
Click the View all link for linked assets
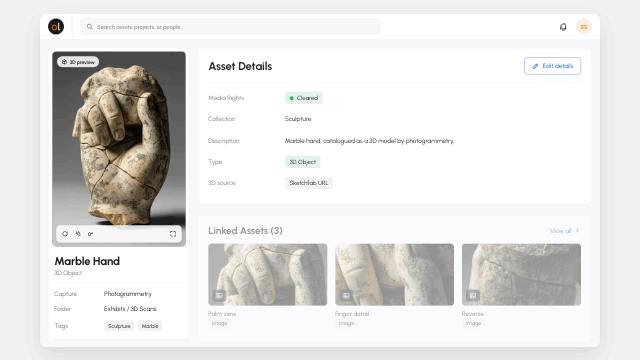pos(560,231)
